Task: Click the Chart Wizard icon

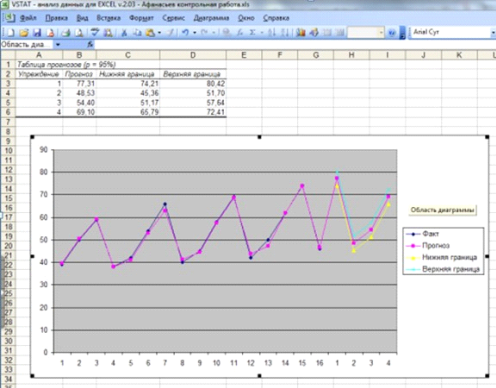Action: click(x=301, y=33)
